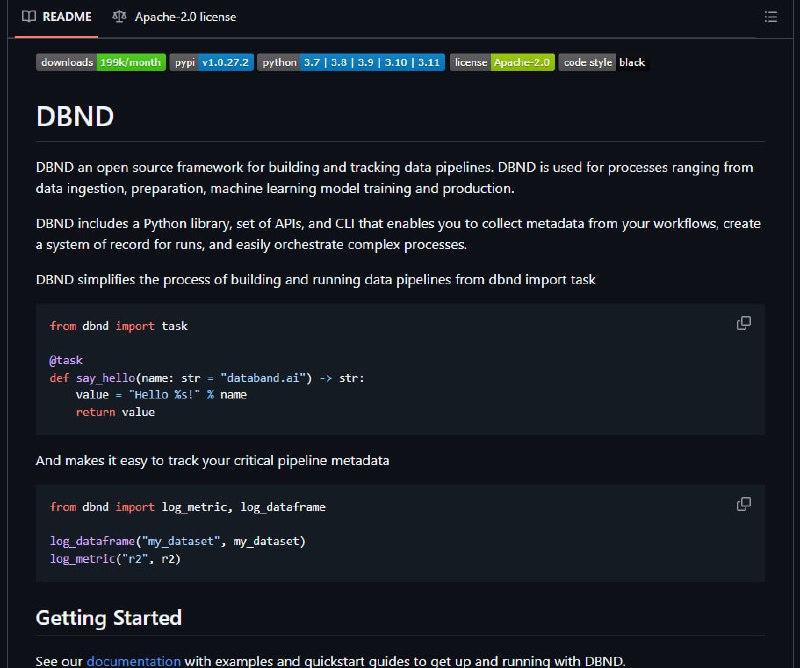
Task: Click the 'return value' code line
Action: click(115, 412)
